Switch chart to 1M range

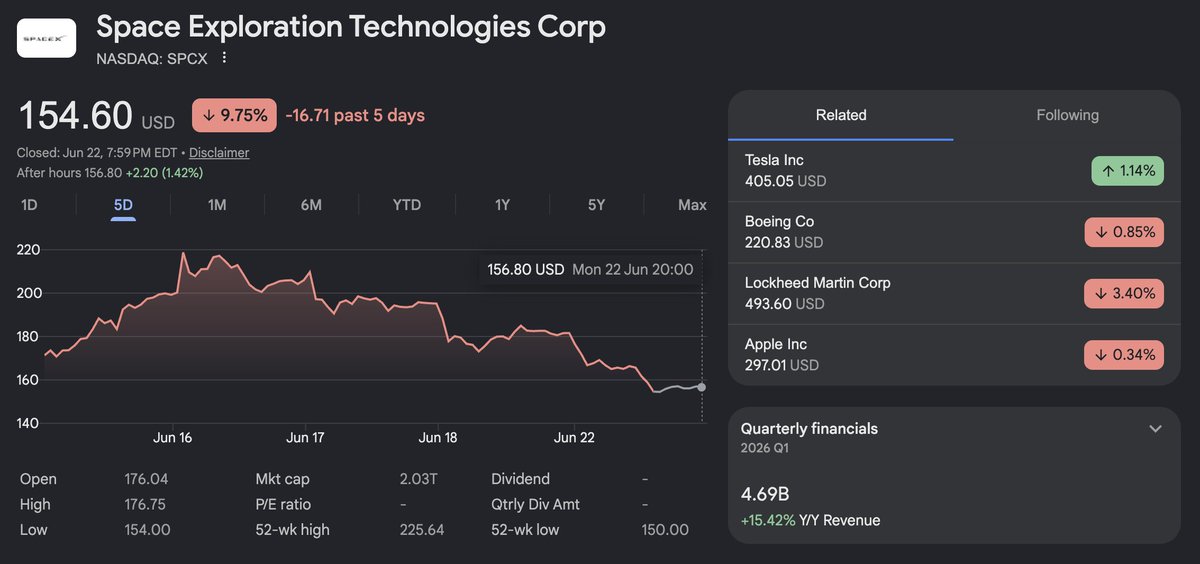(x=217, y=205)
